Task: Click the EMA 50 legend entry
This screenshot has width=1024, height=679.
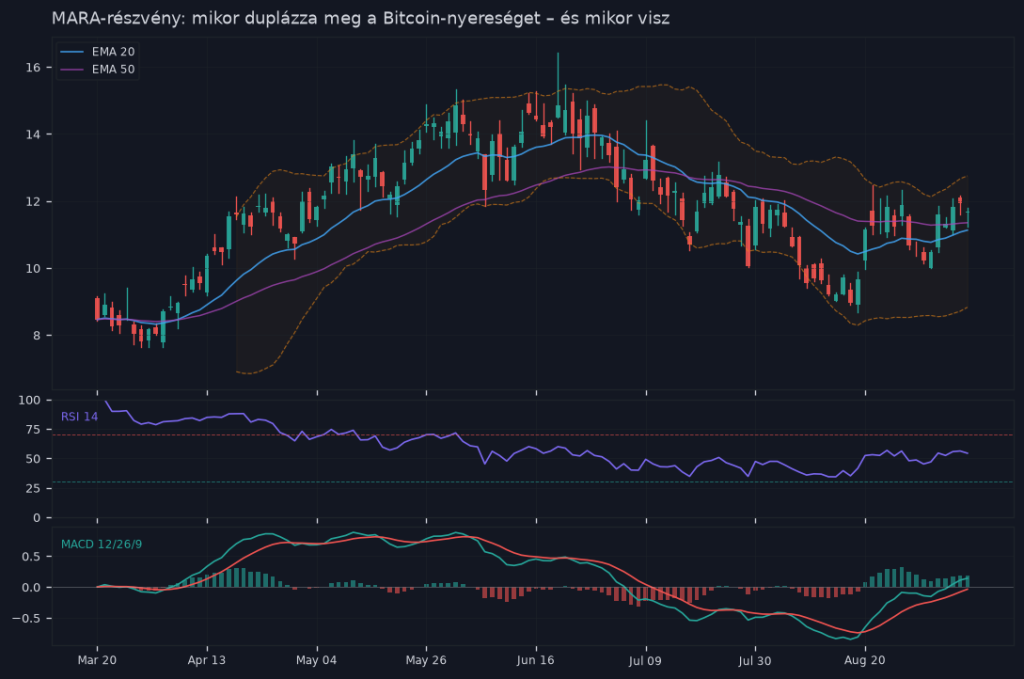Action: (x=97, y=69)
